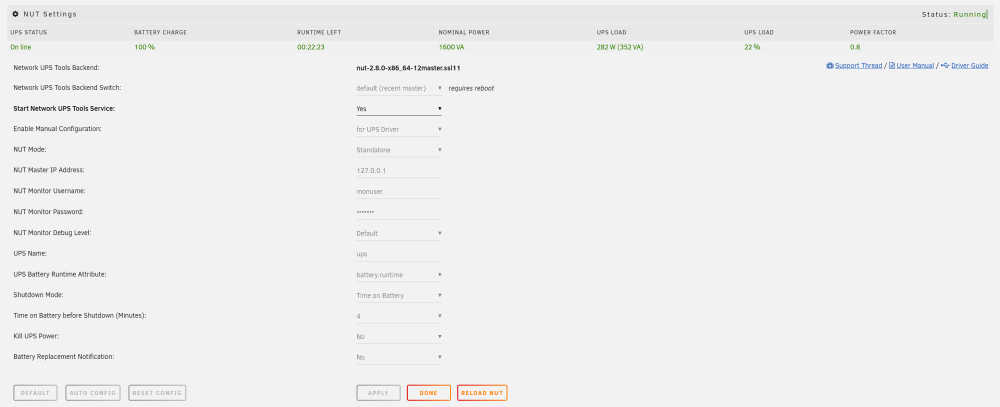
Task: Click the Apply button
Action: (378, 393)
